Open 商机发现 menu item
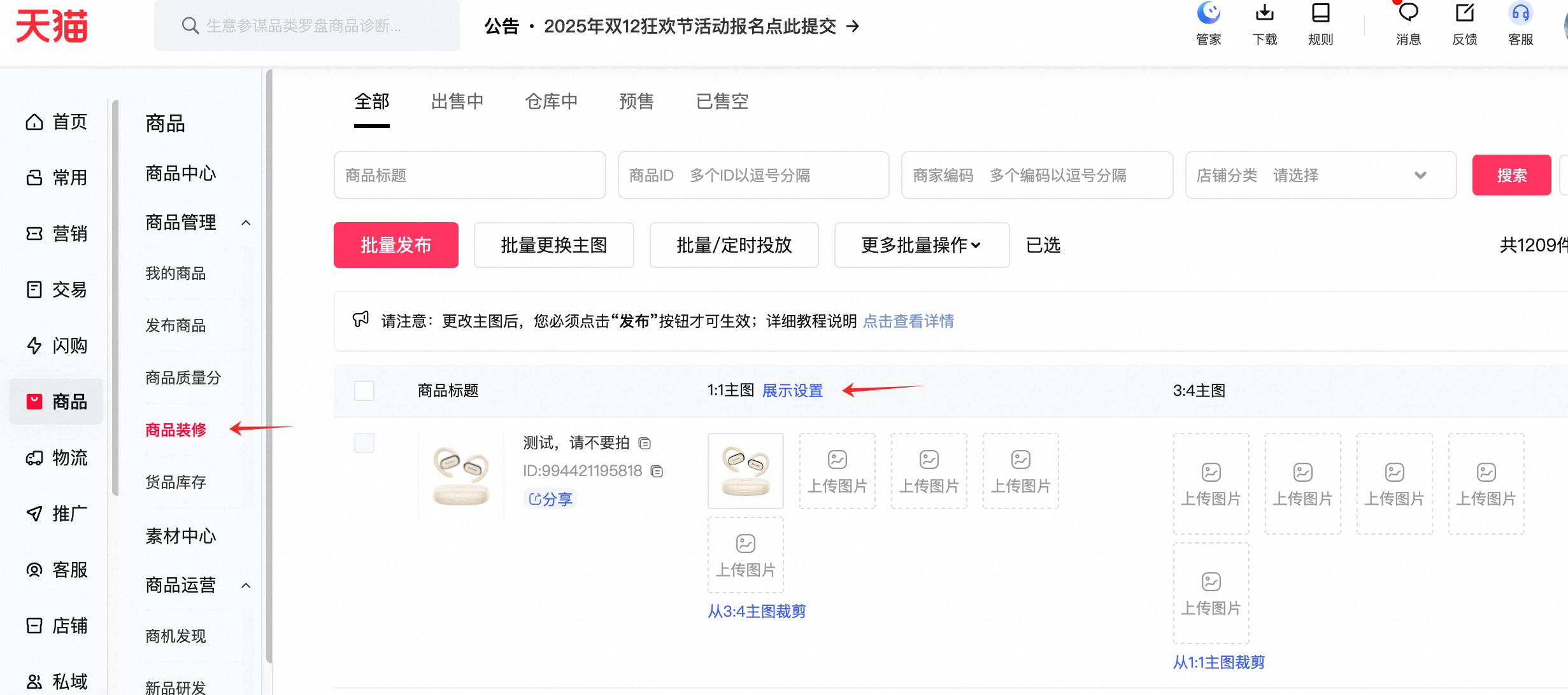Viewport: 1568px width, 695px height. click(x=176, y=636)
